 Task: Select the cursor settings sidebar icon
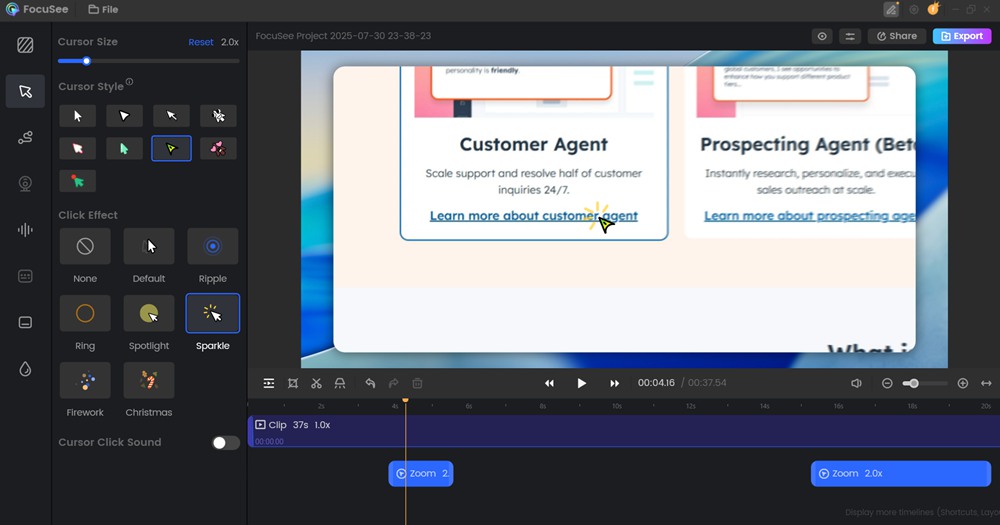click(x=25, y=91)
